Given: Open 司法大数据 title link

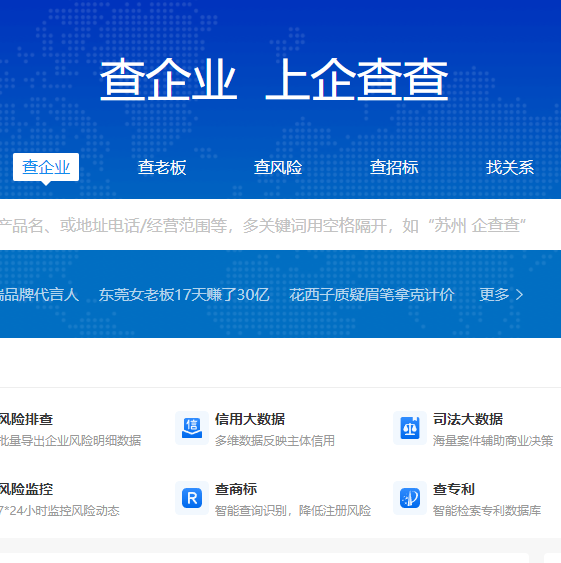Looking at the screenshot, I should tap(468, 419).
